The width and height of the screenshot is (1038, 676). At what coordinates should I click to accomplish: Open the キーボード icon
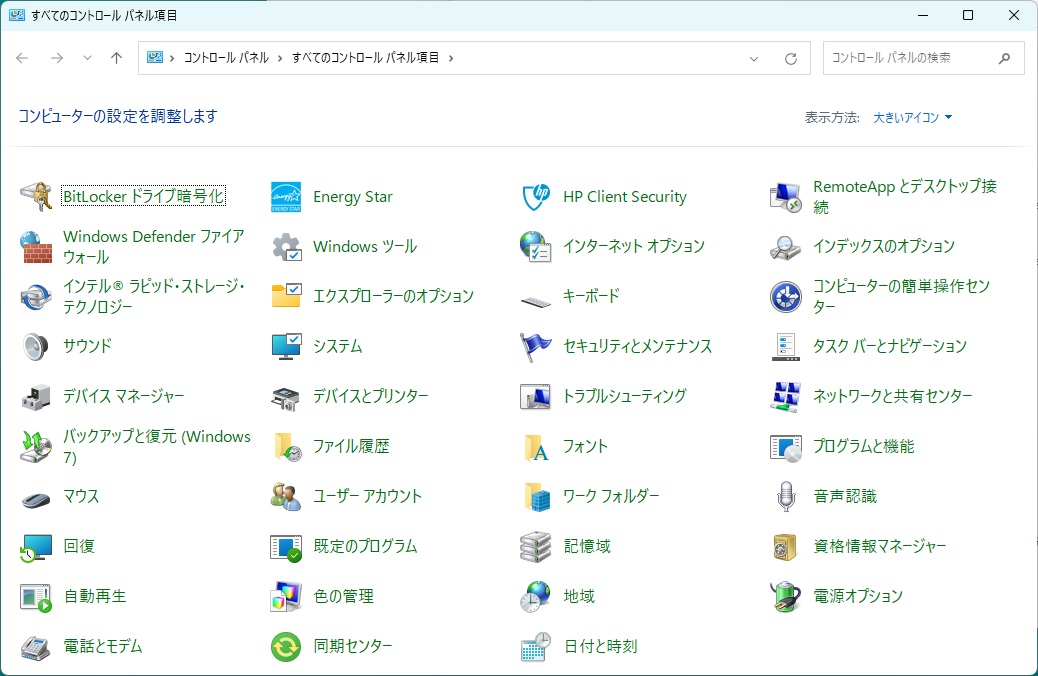click(536, 301)
